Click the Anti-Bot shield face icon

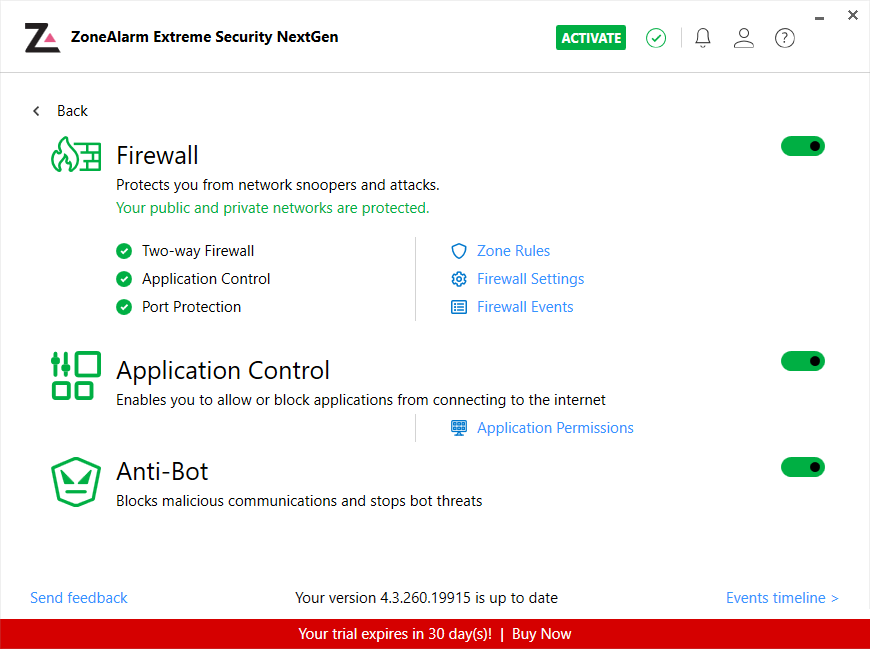coord(76,482)
